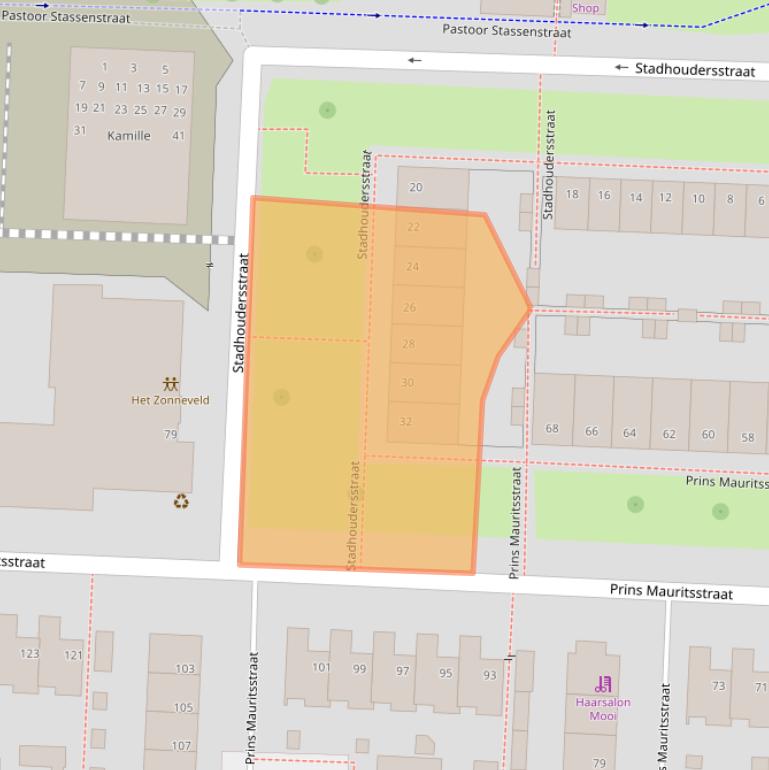Select the Haarsalon Mooi hairdresser icon

point(603,685)
